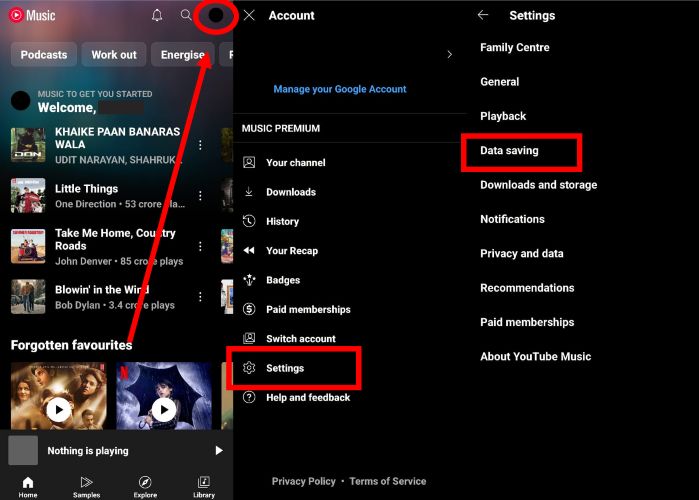The height and width of the screenshot is (500, 699).
Task: Open more options for Little Things
Action: coord(200,195)
